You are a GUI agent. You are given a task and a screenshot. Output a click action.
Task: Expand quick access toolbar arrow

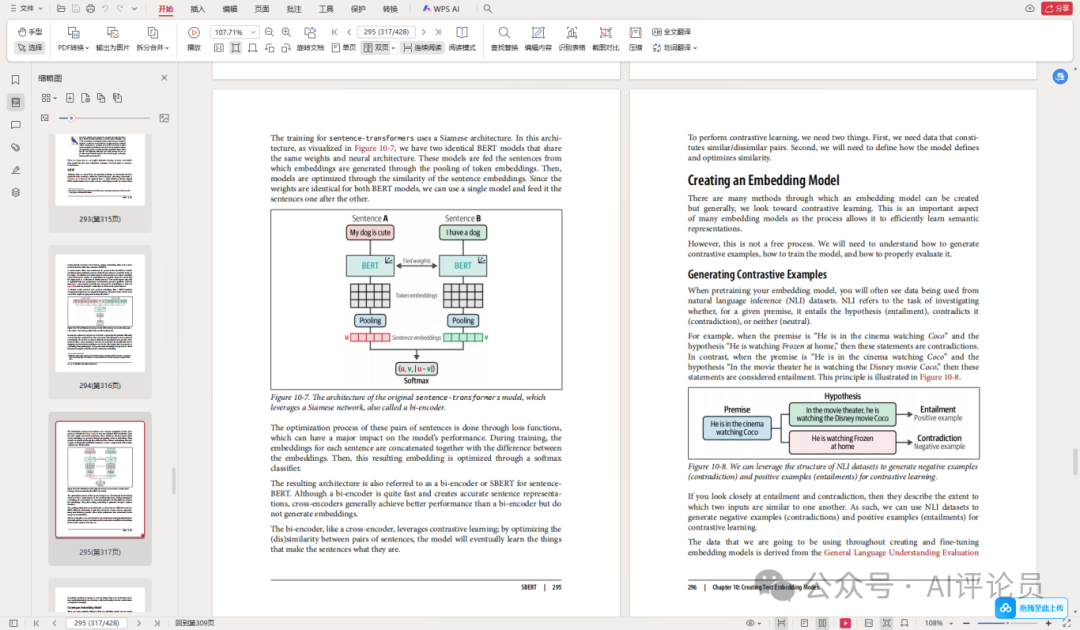[x=135, y=8]
